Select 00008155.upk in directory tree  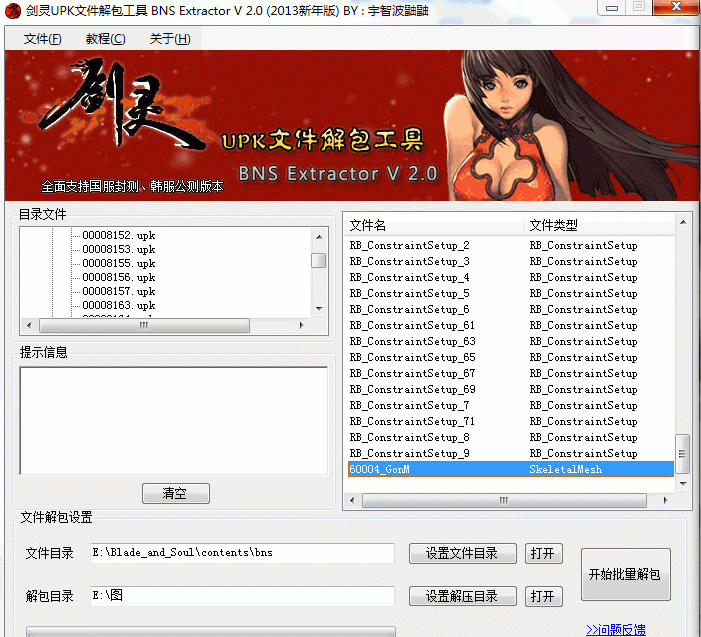[118, 263]
